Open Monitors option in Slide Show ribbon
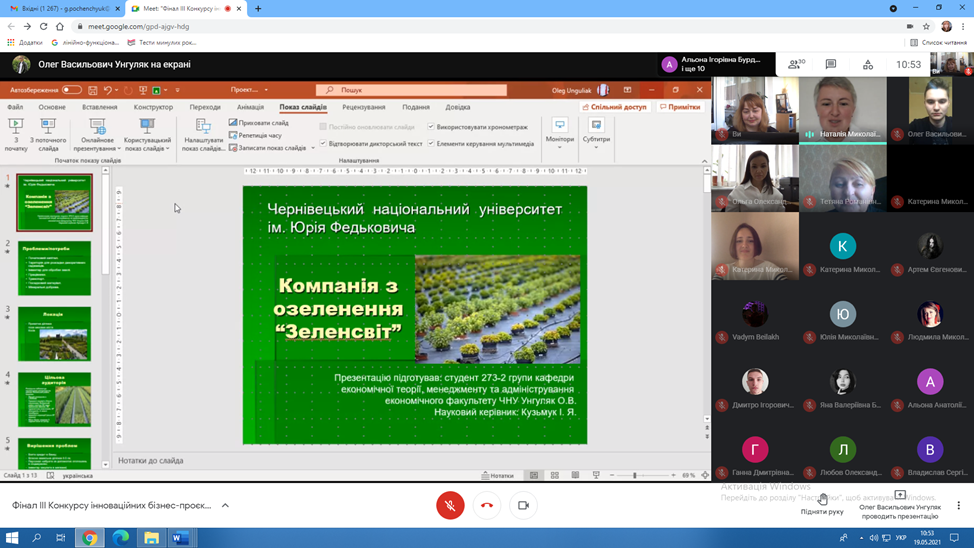This screenshot has width=974, height=548. (560, 133)
